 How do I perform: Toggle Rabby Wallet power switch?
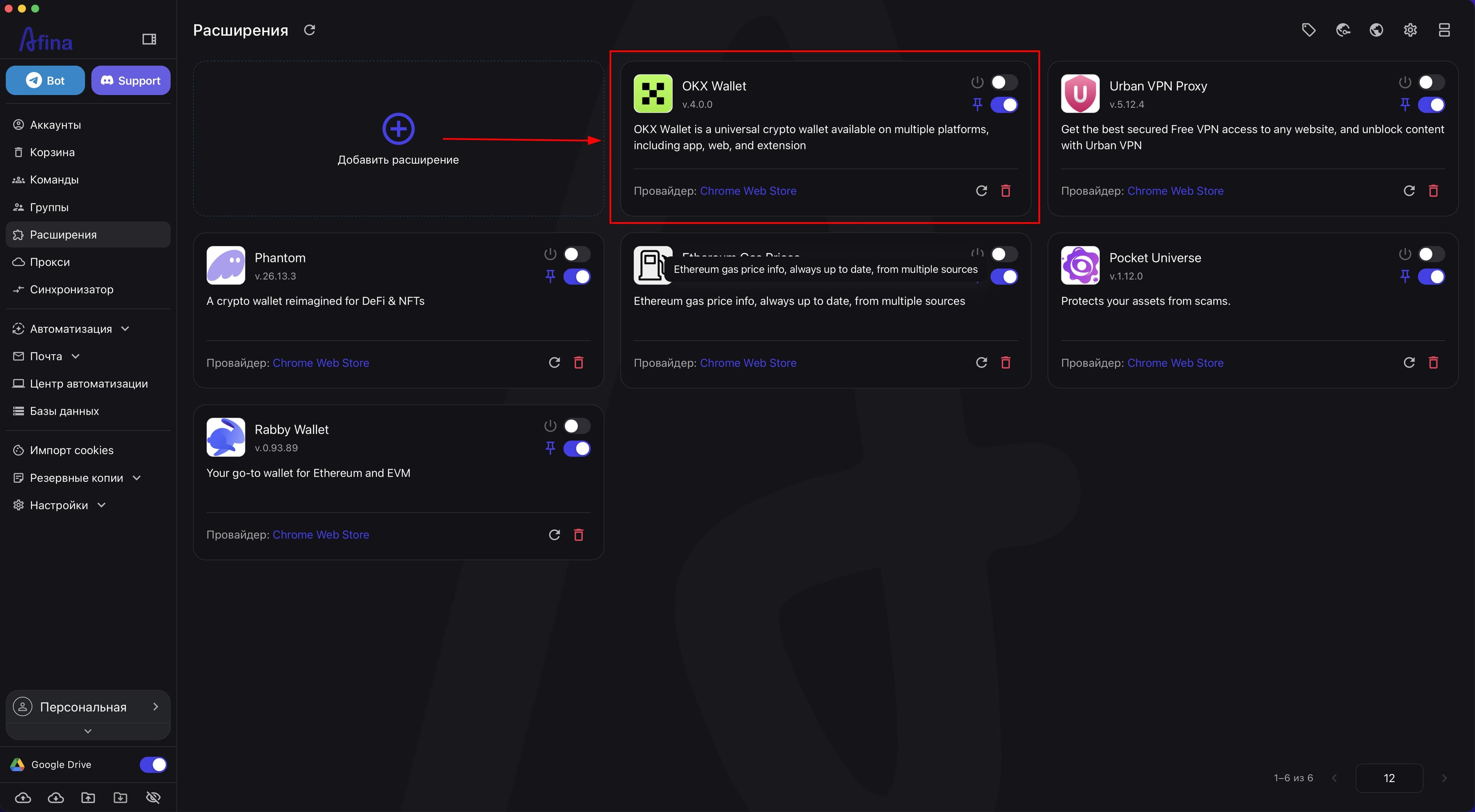pos(577,426)
